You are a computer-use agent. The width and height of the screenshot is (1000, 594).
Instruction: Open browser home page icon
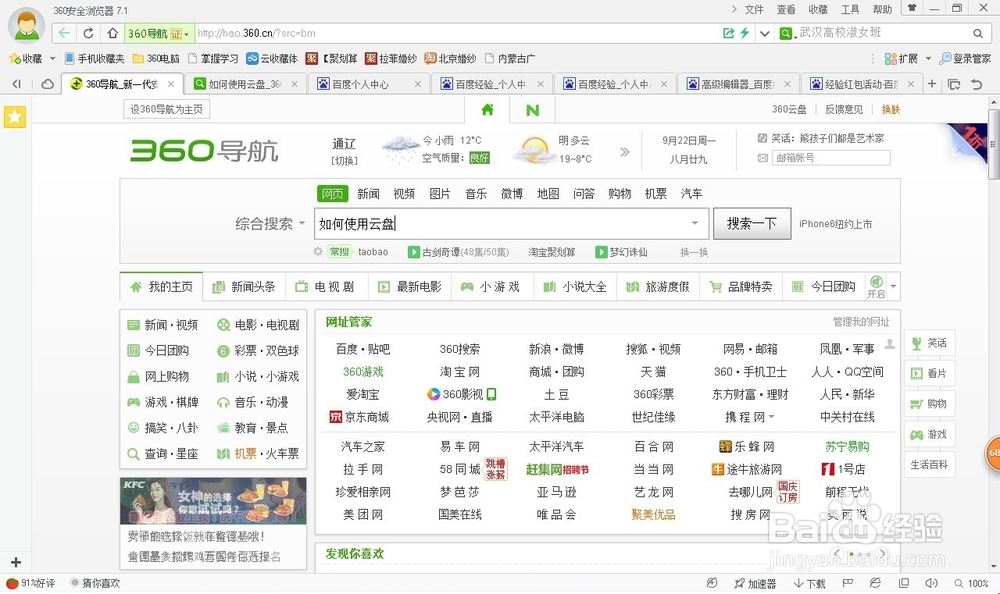pyautogui.click(x=113, y=33)
